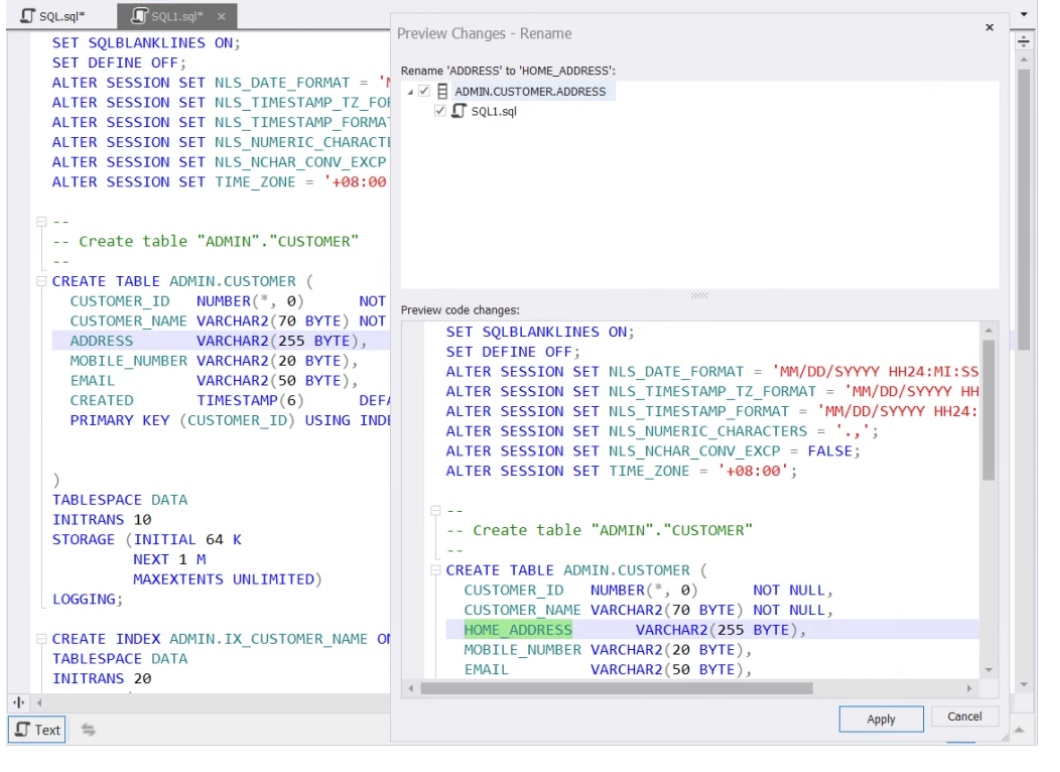Click SET DEFINE OFF in preview pane
This screenshot has height=772, width=1060.
click(512, 352)
